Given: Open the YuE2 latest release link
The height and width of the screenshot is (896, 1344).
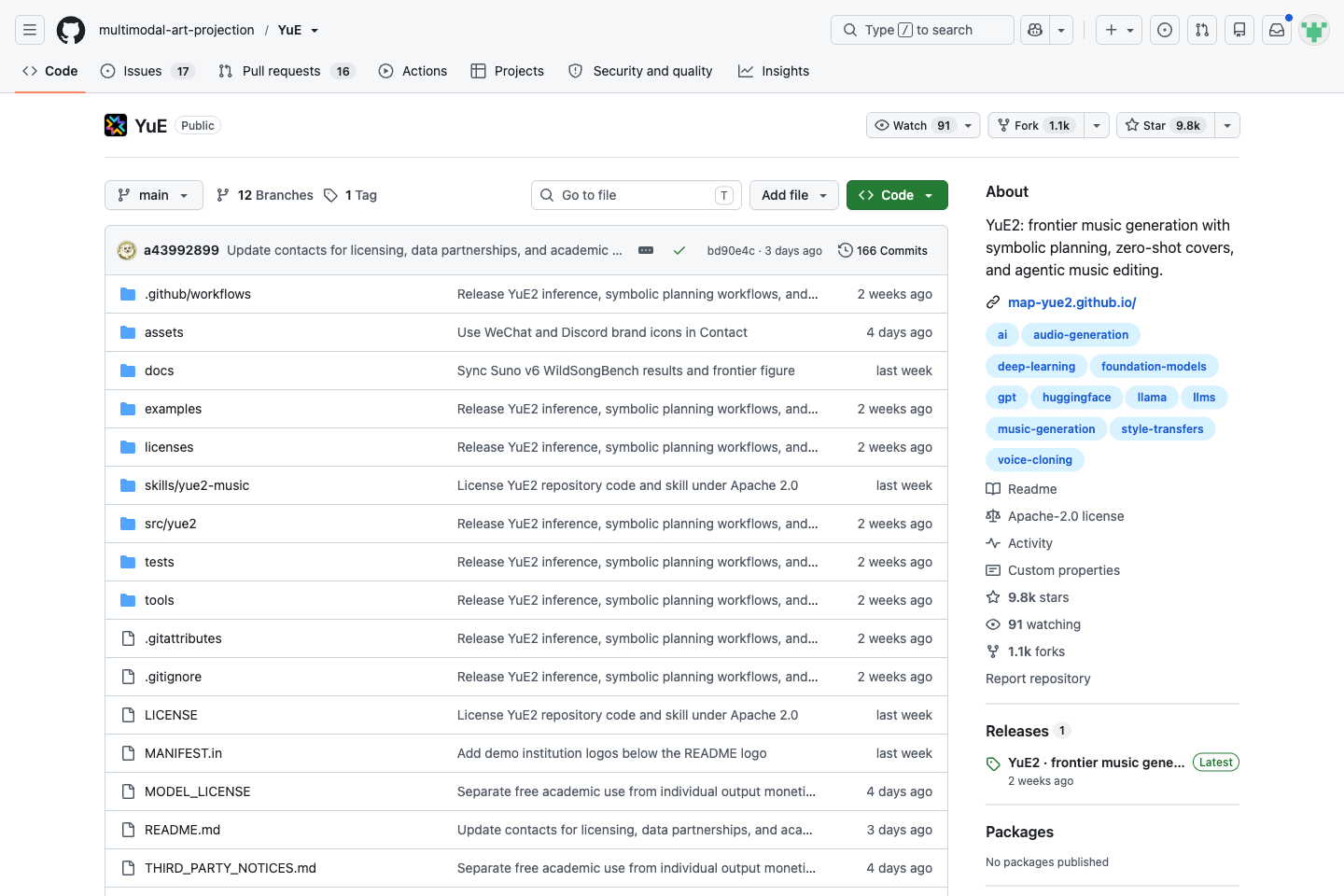Looking at the screenshot, I should (x=1096, y=763).
